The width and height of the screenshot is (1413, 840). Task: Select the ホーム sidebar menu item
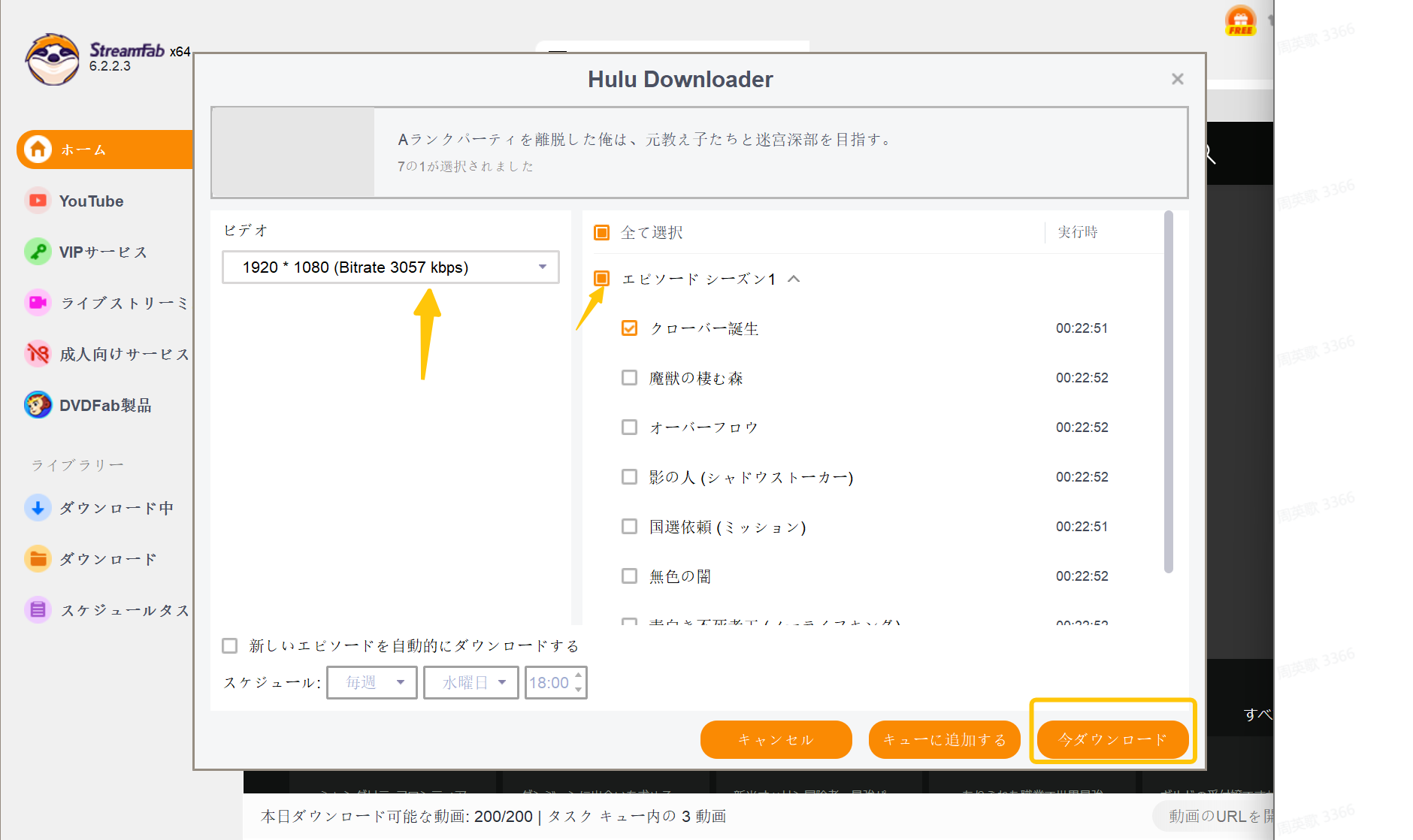(105, 150)
